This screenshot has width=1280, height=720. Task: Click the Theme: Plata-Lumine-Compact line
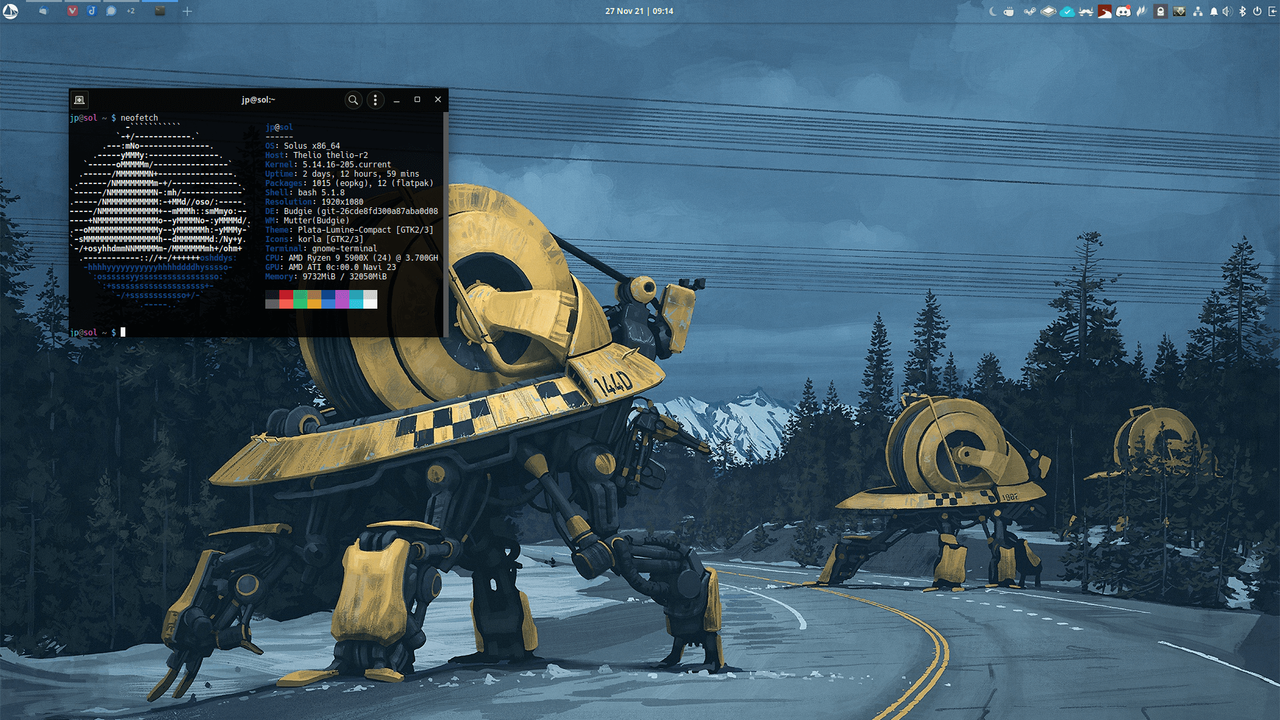pyautogui.click(x=349, y=231)
